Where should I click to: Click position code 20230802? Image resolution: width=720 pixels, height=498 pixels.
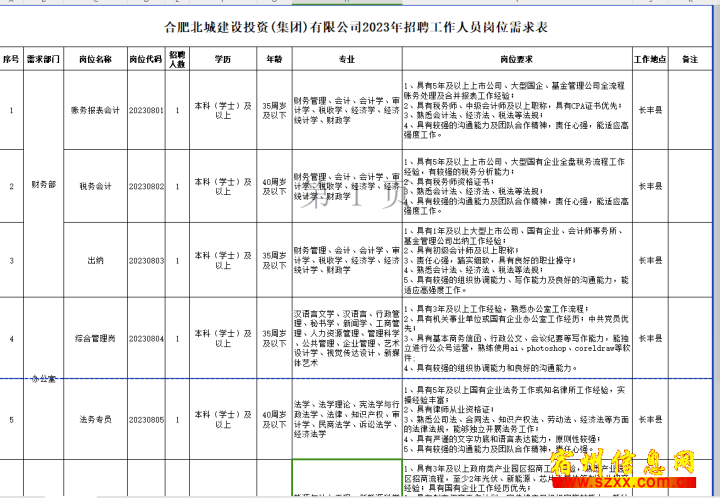[146, 186]
